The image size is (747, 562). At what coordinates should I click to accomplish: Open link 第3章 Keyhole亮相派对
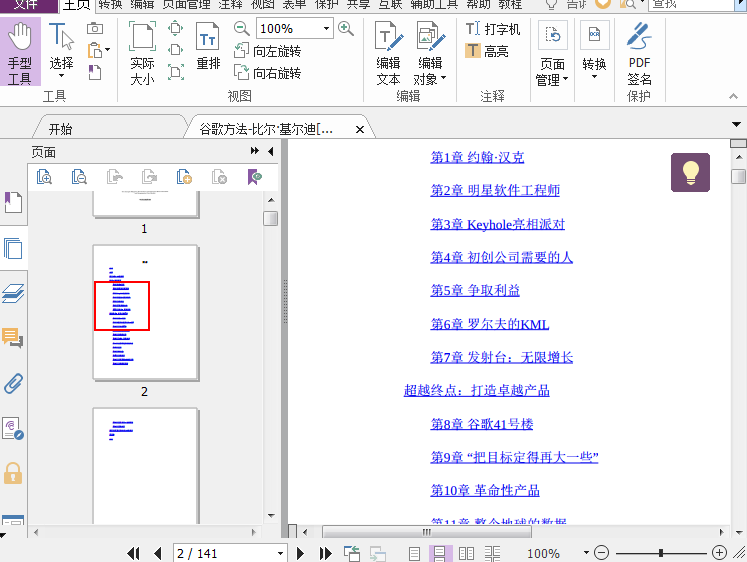[498, 224]
